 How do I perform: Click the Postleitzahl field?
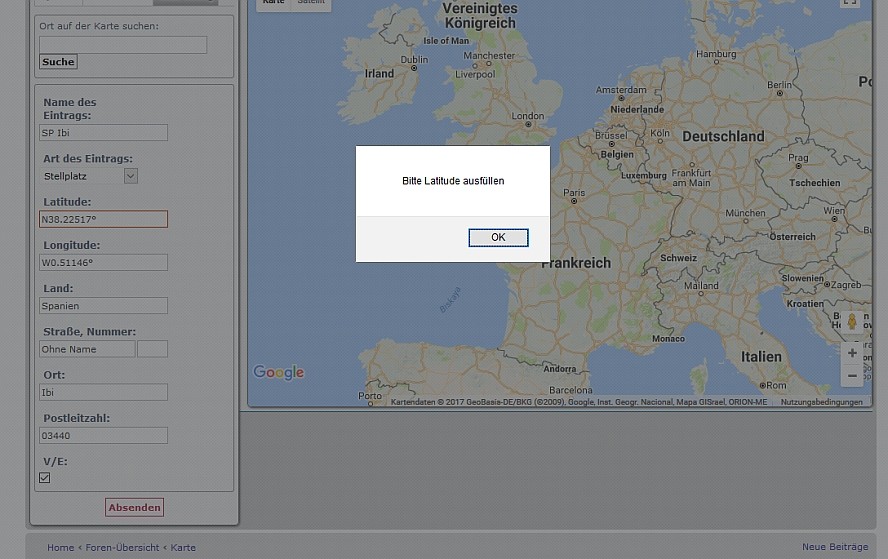point(103,436)
